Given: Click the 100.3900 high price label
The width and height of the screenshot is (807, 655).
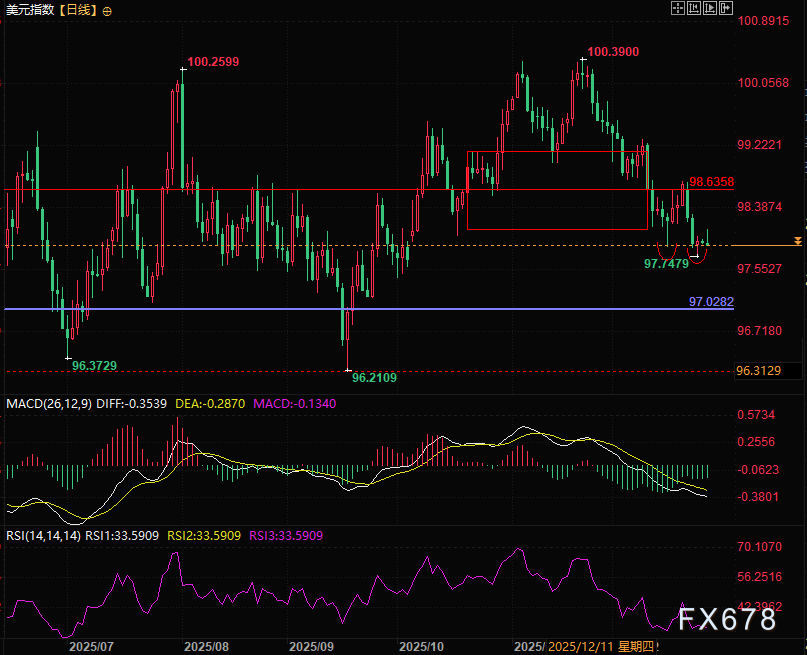Looking at the screenshot, I should [x=613, y=51].
